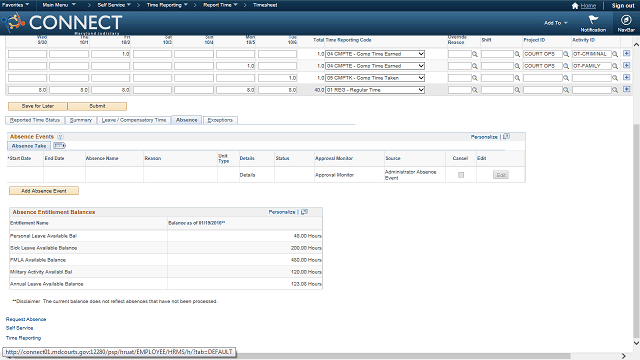Open Activity ID lookup in Comp Time Taken row
640x360 pixels.
615,78
